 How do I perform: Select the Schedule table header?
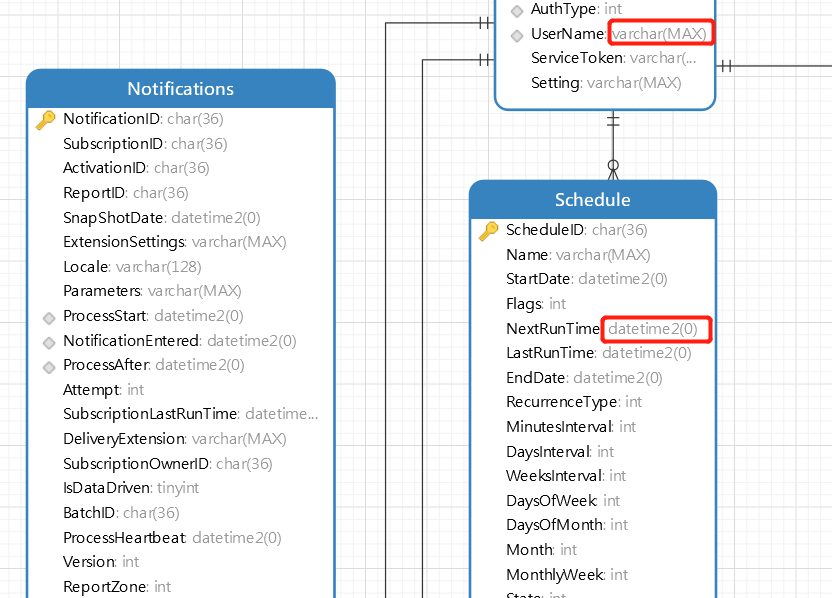coord(593,200)
